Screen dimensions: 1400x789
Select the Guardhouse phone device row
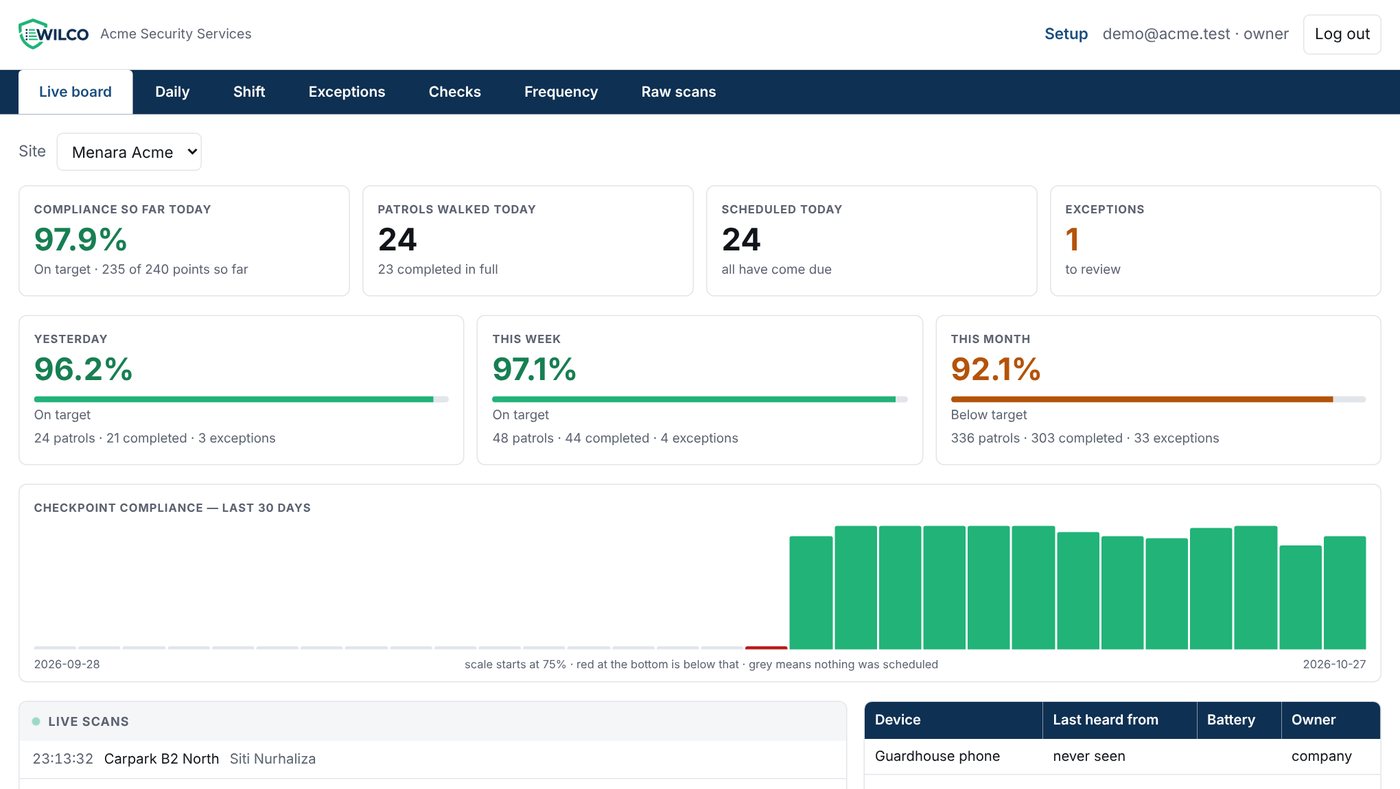(x=1122, y=757)
